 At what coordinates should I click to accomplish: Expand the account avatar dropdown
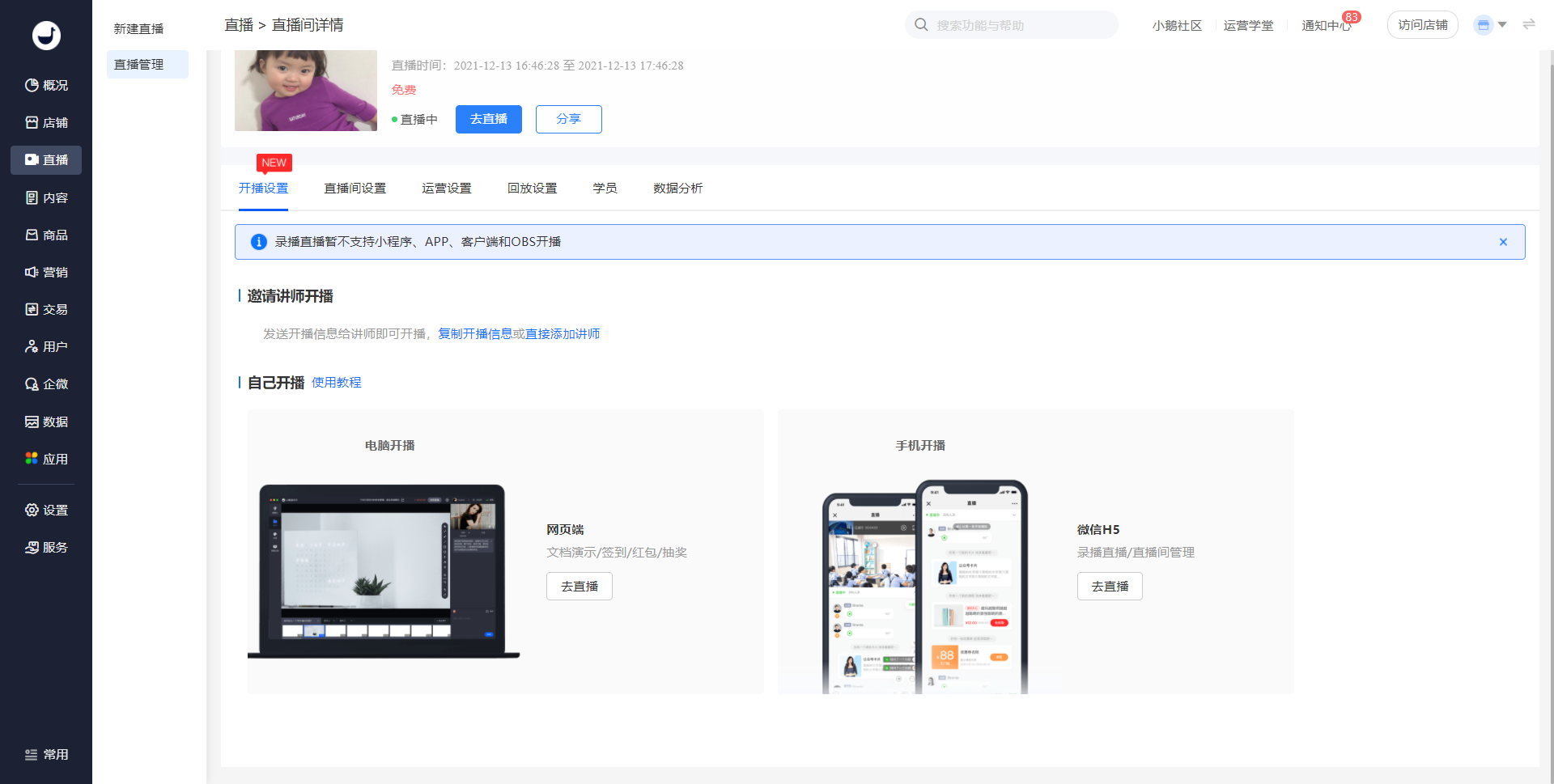pyautogui.click(x=1489, y=25)
